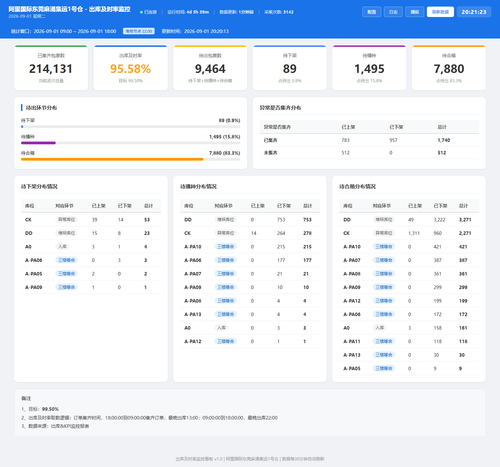Select the KPI card showing 89

coord(290,68)
